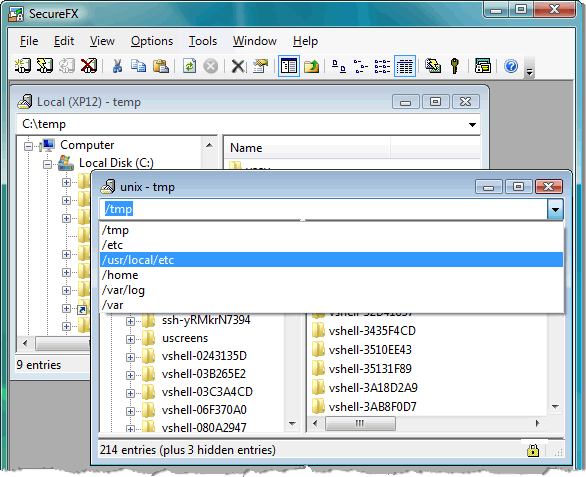This screenshot has height=477, width=586.
Task: Choose /etc from the path dropdown list
Action: [x=331, y=245]
